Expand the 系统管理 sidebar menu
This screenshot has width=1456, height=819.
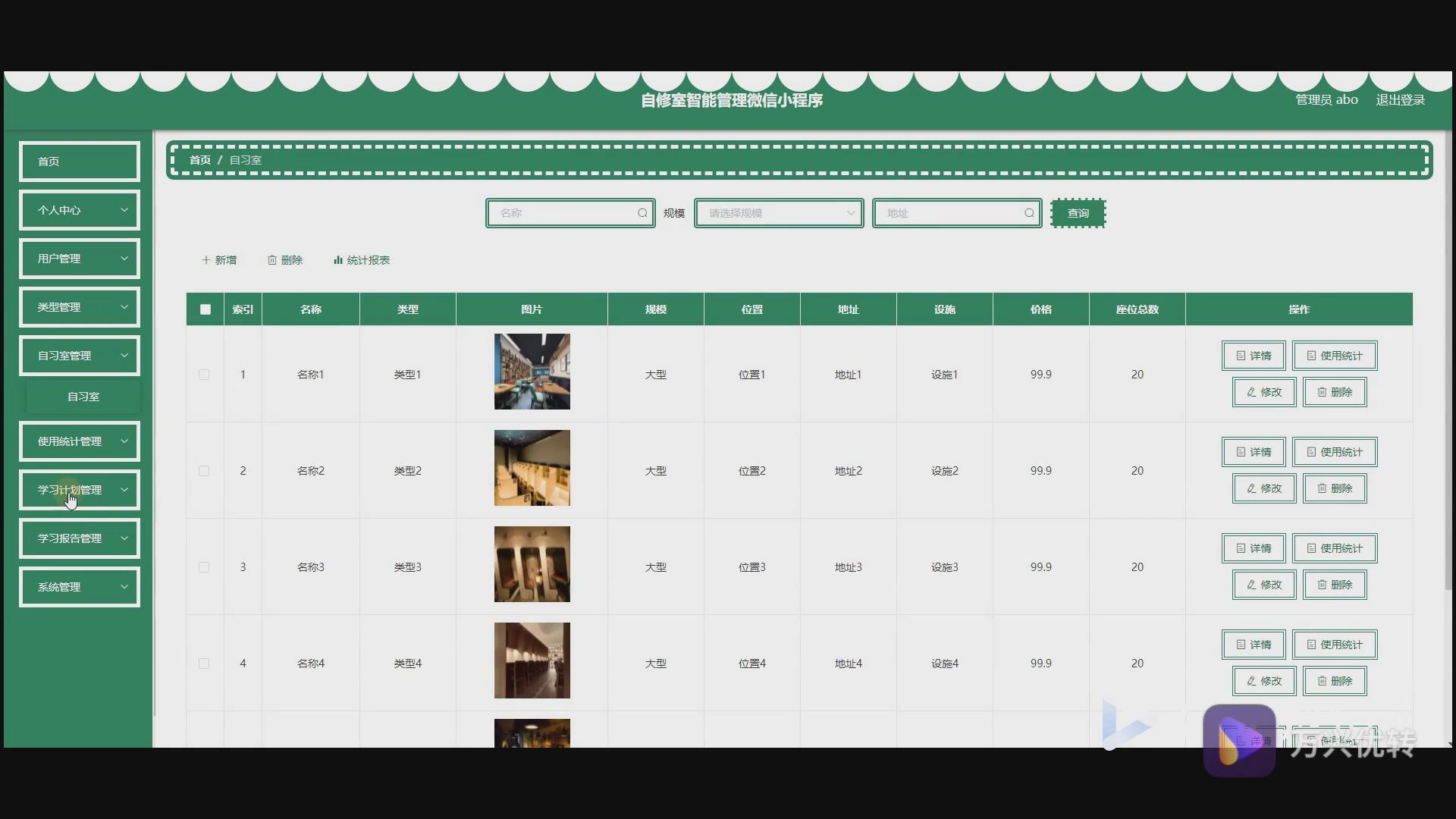tap(80, 587)
